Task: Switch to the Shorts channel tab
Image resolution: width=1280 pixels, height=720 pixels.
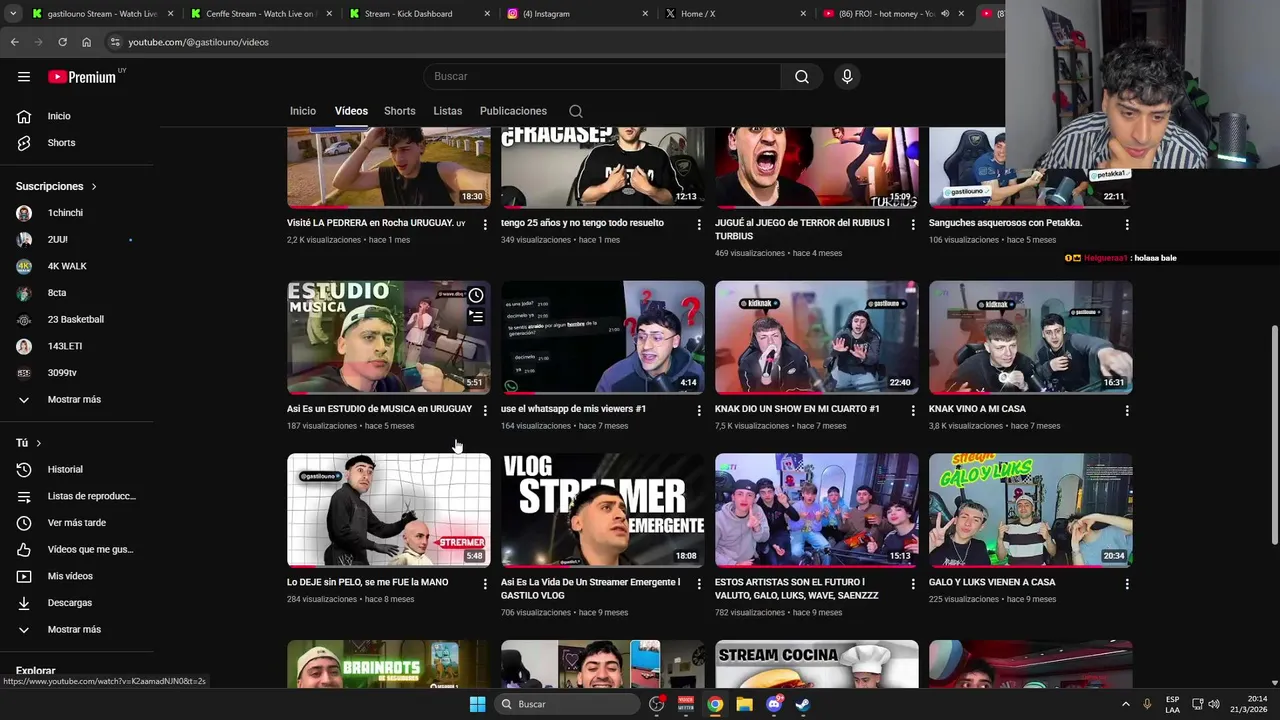Action: coord(399,111)
